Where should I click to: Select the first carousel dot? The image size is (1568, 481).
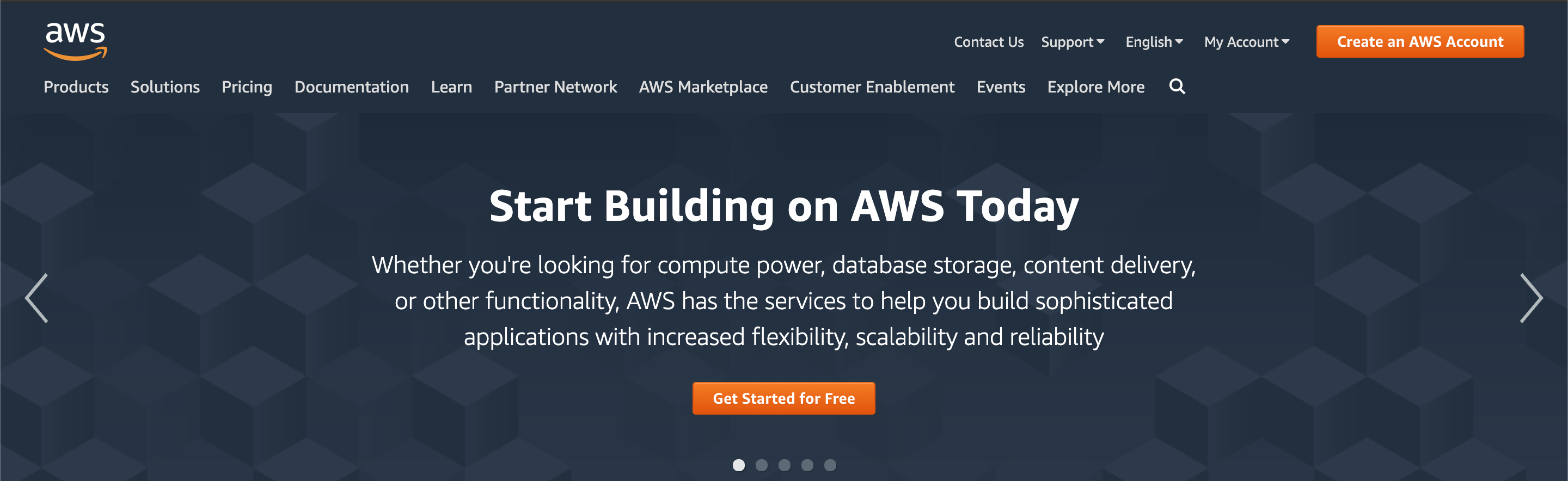pos(738,465)
